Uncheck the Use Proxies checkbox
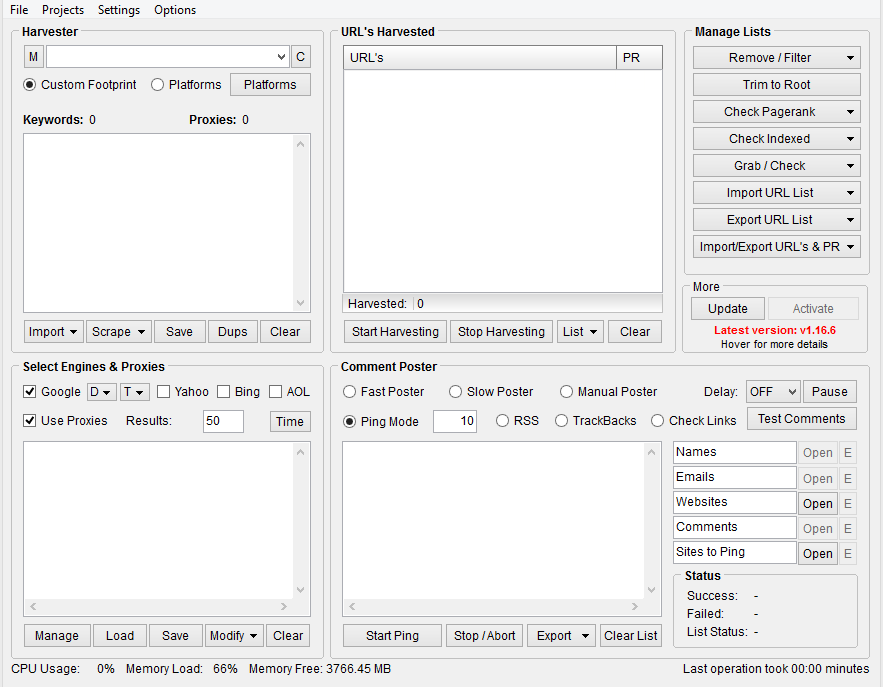Screen dimensions: 883x687 [30, 421]
